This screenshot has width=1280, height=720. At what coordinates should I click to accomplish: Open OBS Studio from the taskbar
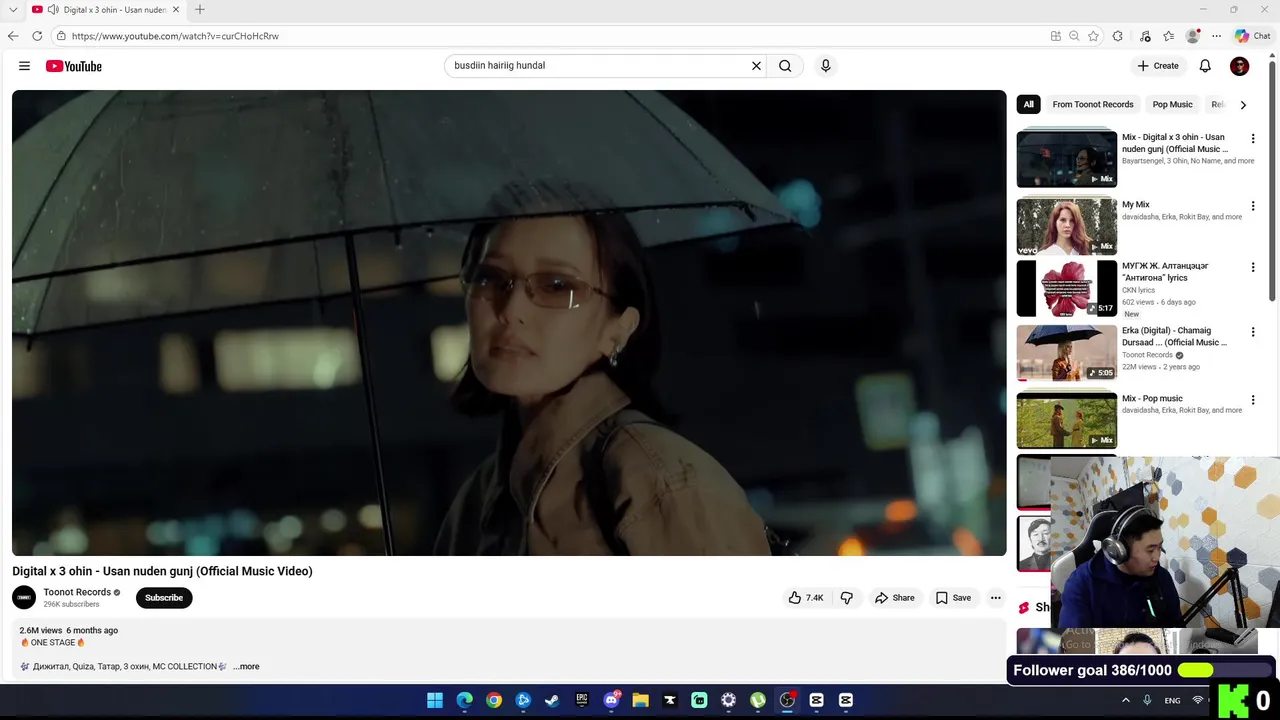787,700
